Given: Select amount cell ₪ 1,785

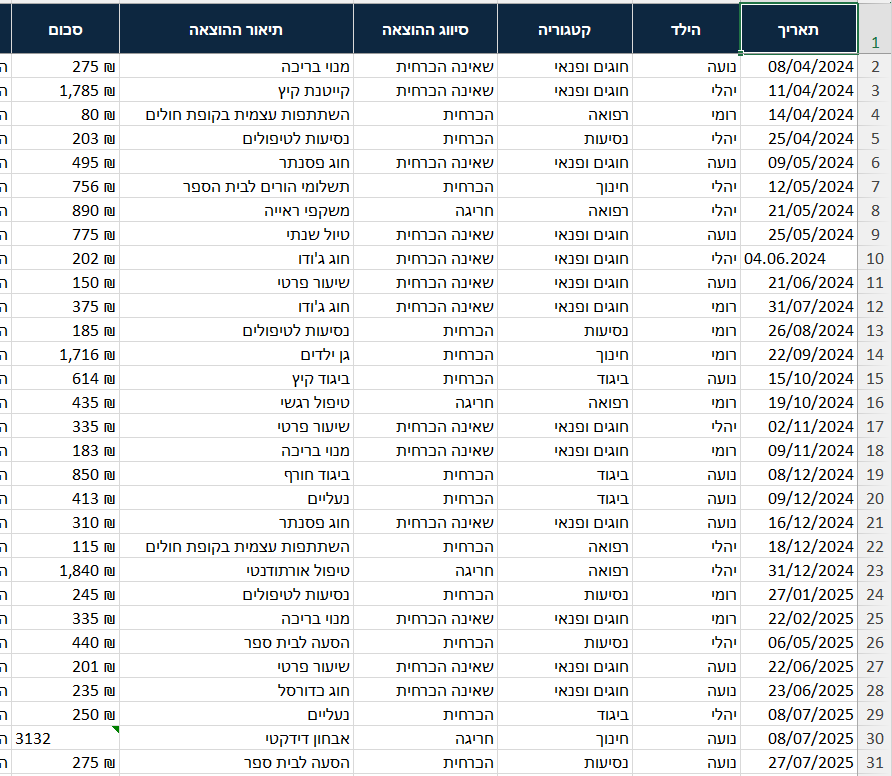Looking at the screenshot, I should click(x=65, y=90).
